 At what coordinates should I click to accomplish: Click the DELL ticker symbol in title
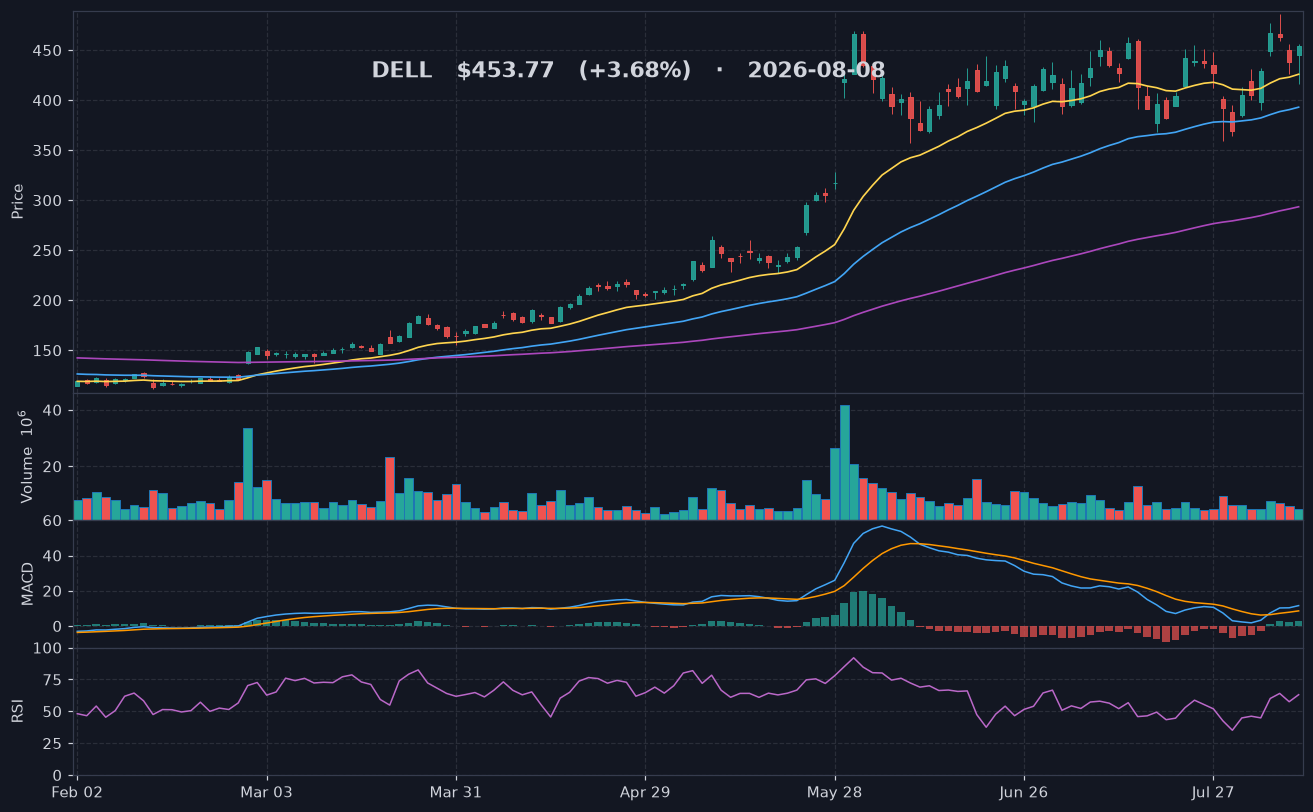point(402,71)
